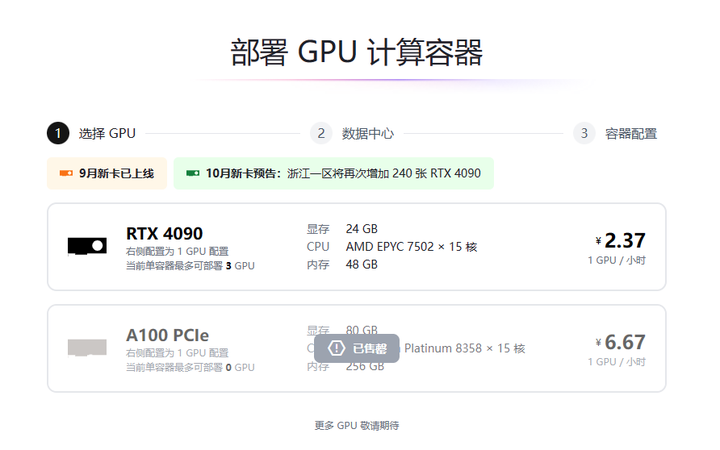Click Platinum 8358 × 15 核 text

pyautogui.click(x=465, y=349)
